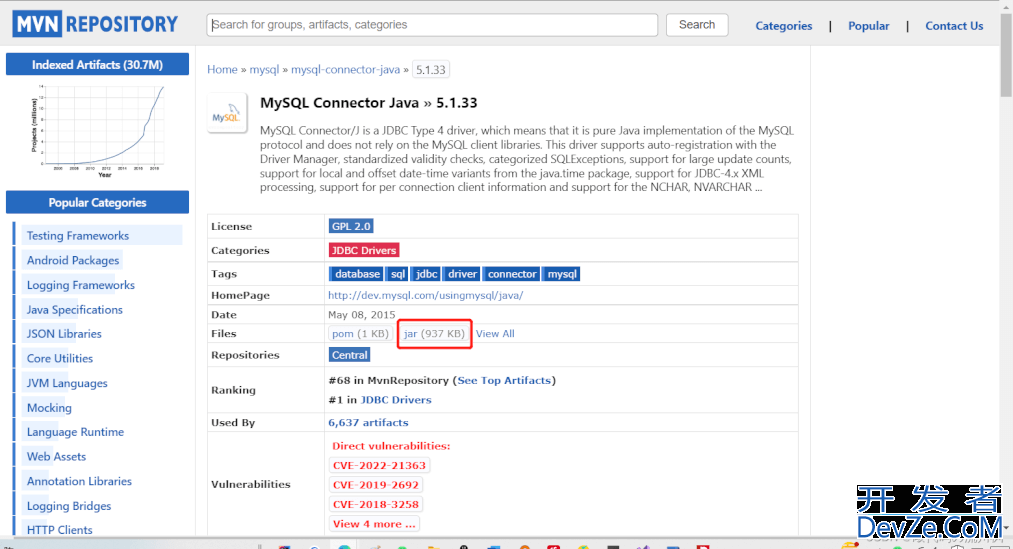This screenshot has height=549, width=1013.
Task: Download the pom (1 KB) file
Action: (360, 334)
